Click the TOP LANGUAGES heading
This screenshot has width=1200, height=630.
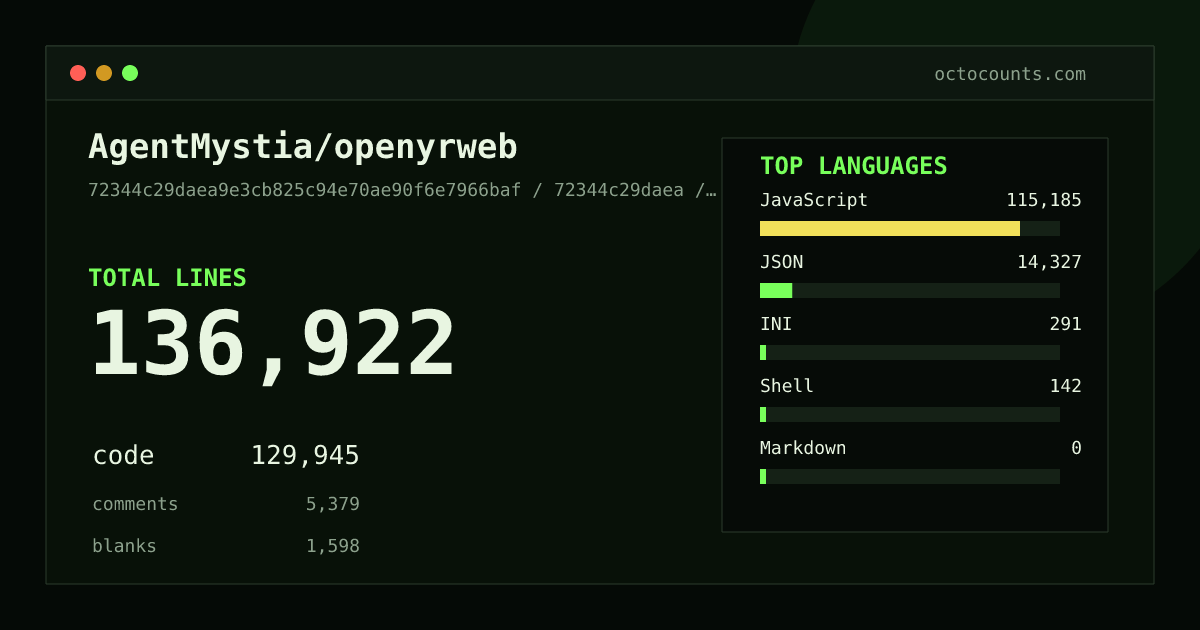tap(853, 166)
